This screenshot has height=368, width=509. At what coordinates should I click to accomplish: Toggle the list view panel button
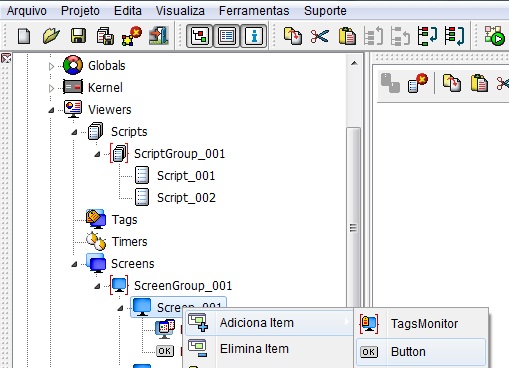pos(227,36)
